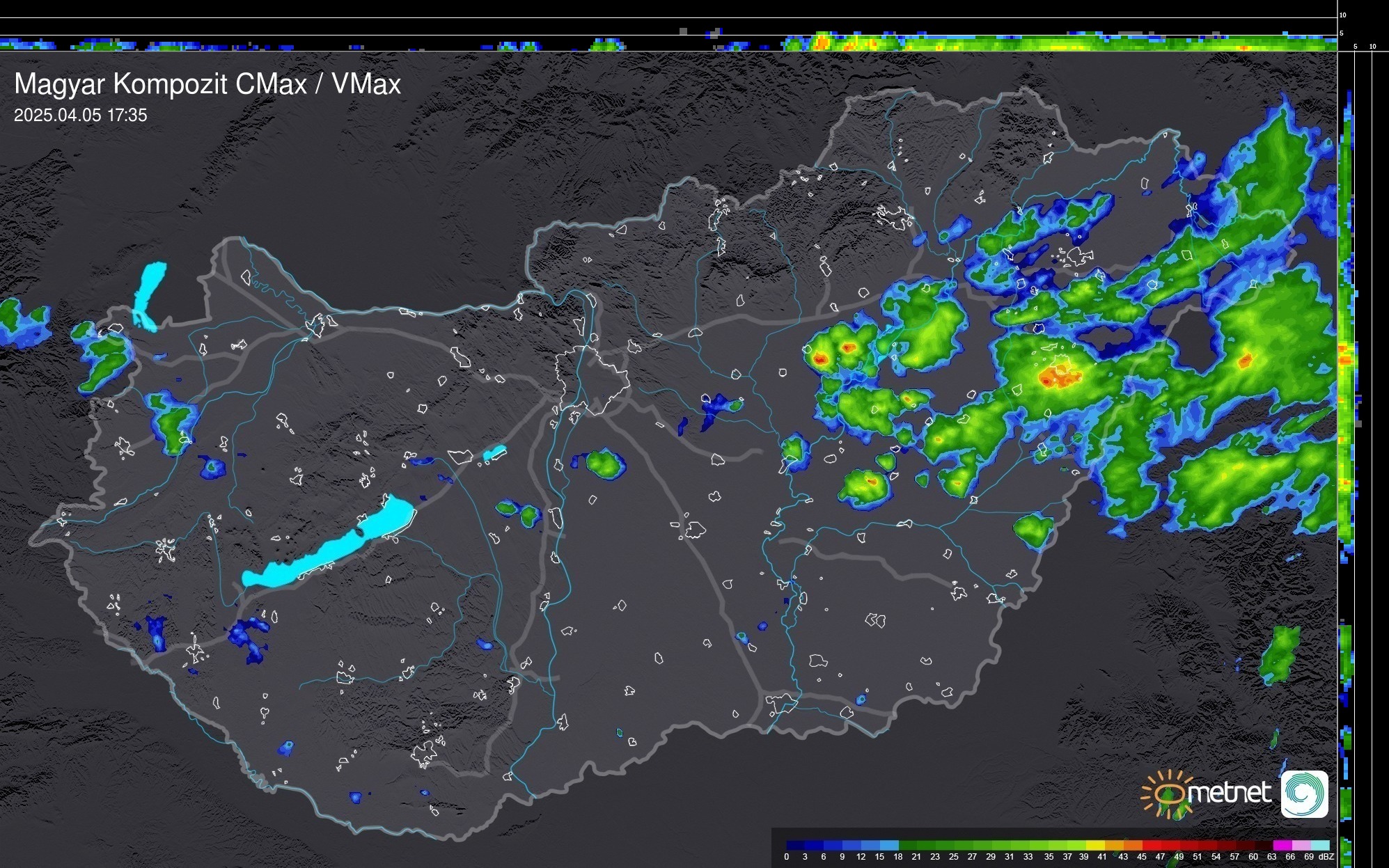Select the orange 43 dBZ legend swatch

point(1132,845)
